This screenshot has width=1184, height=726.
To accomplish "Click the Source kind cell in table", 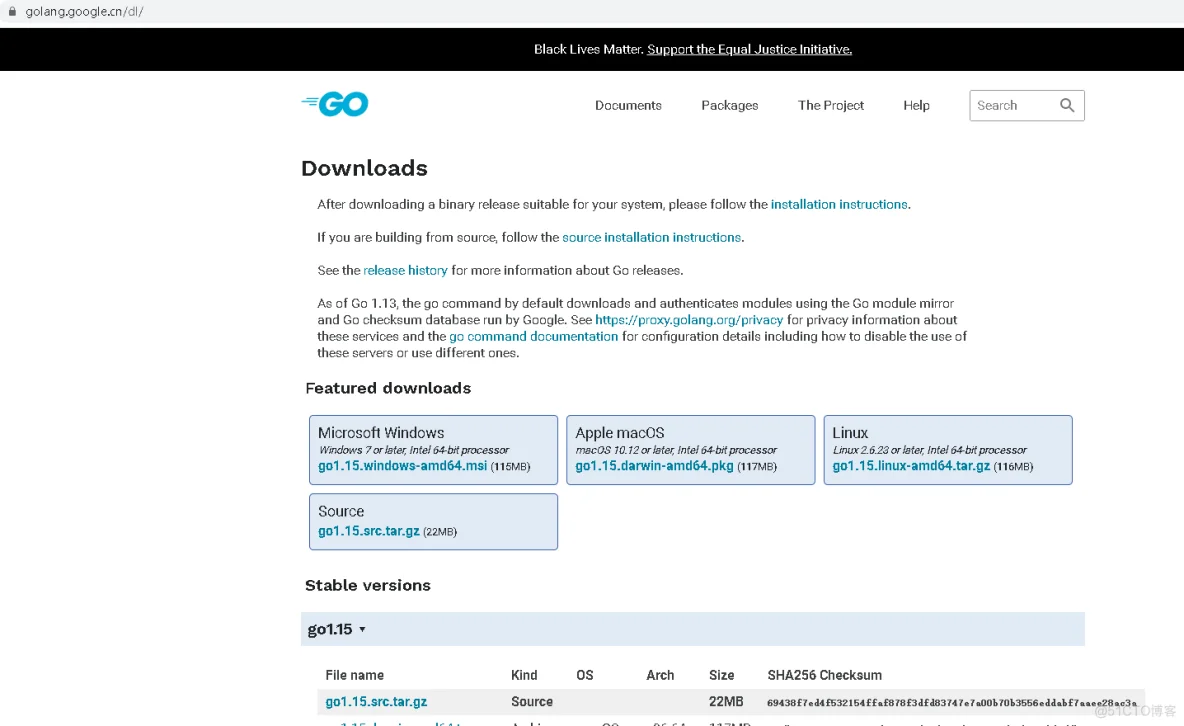I will tap(532, 702).
